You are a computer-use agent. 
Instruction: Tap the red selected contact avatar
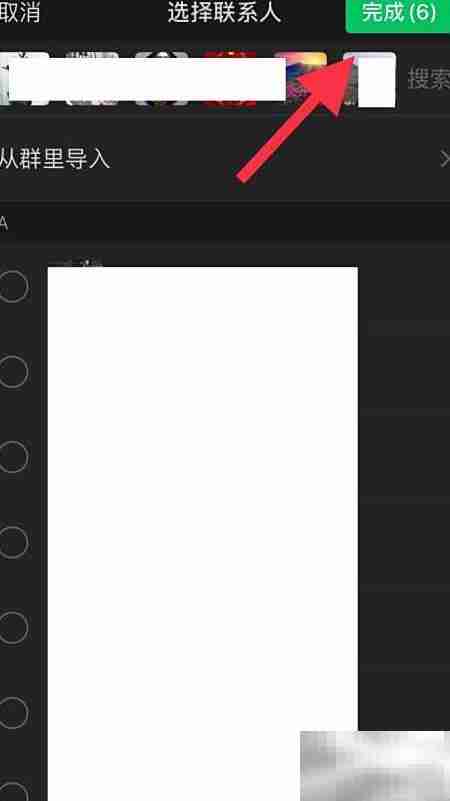(x=230, y=79)
